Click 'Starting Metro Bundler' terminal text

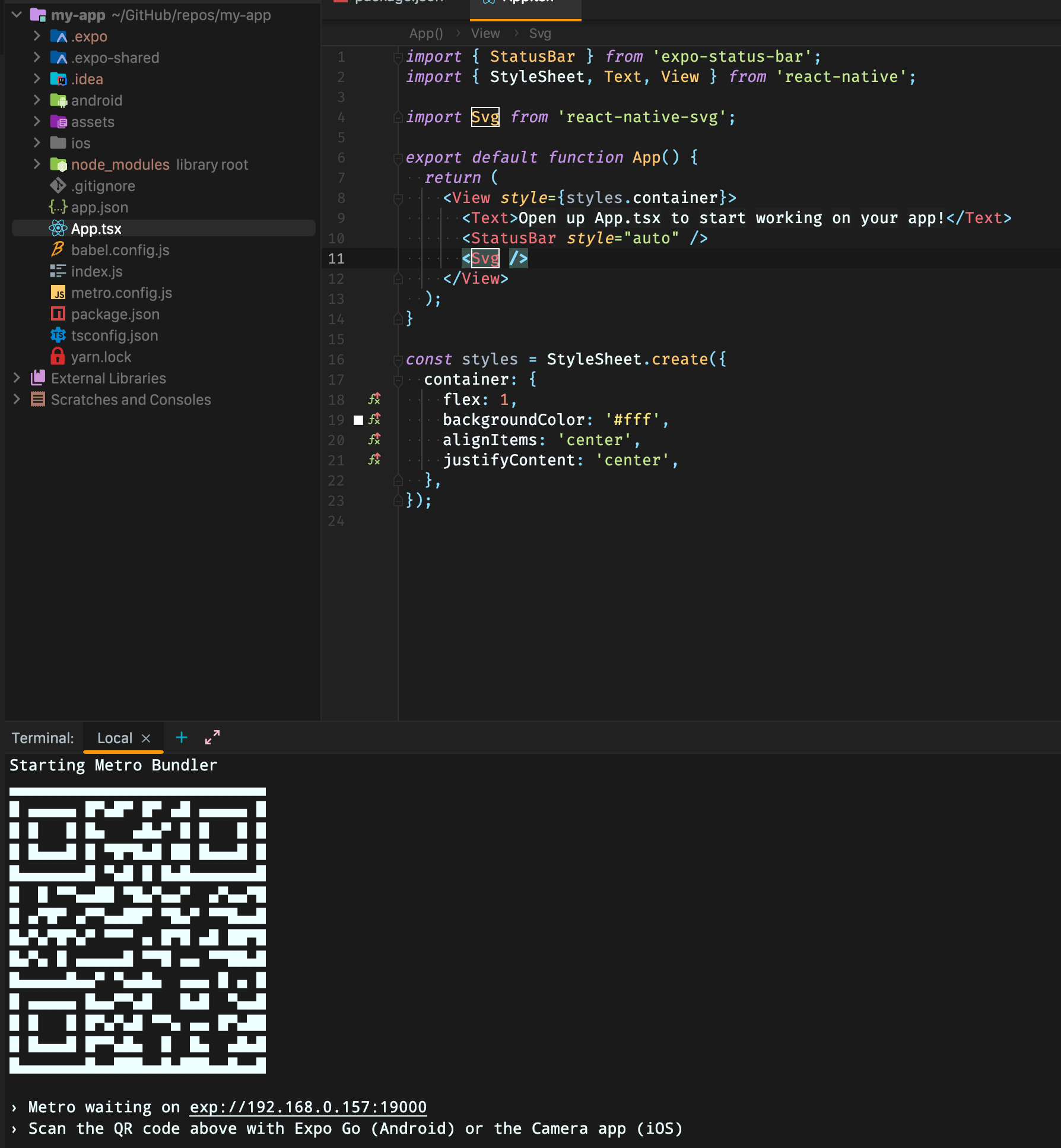[x=113, y=765]
